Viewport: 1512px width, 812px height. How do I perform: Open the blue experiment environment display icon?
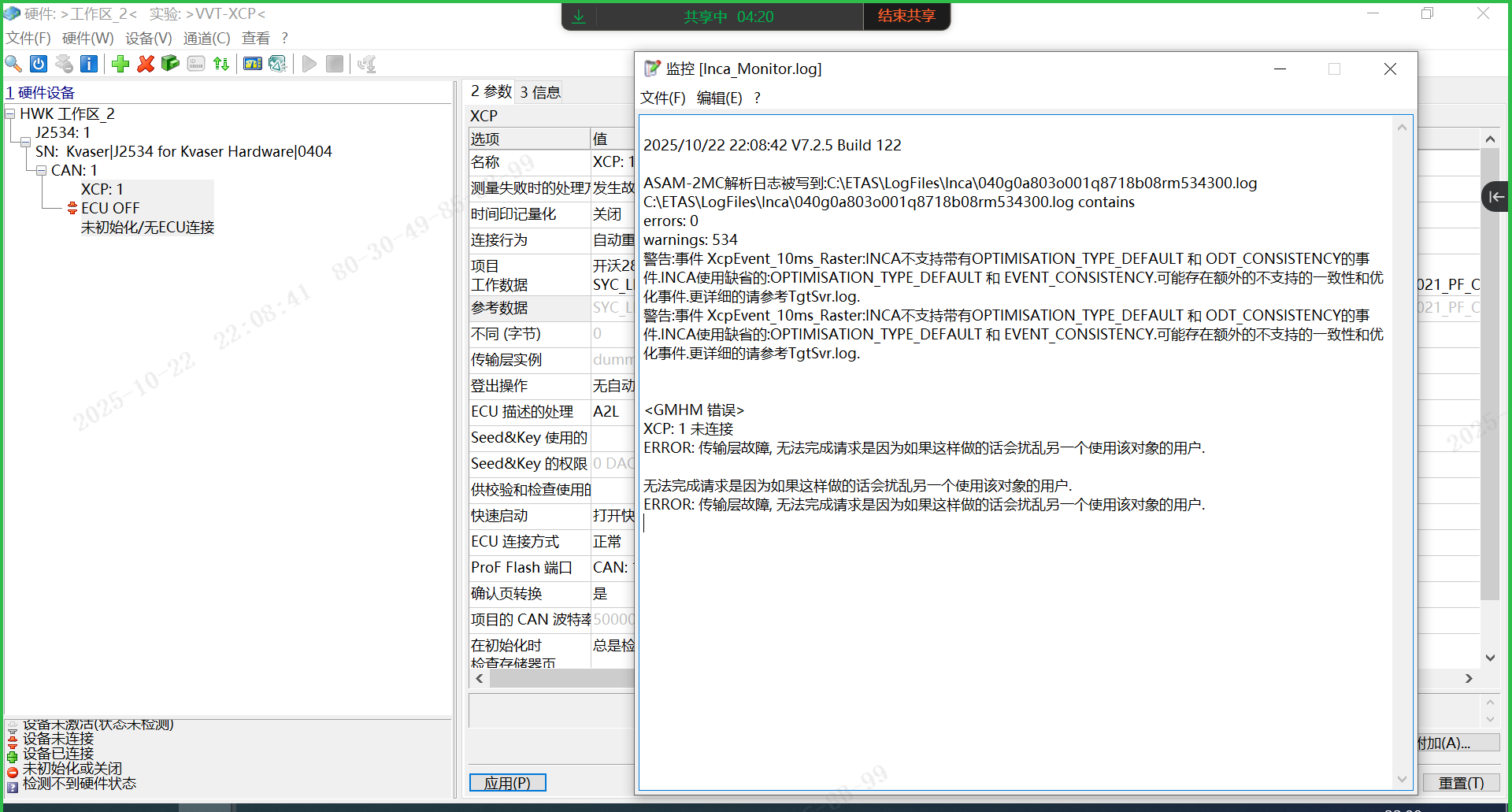click(253, 64)
